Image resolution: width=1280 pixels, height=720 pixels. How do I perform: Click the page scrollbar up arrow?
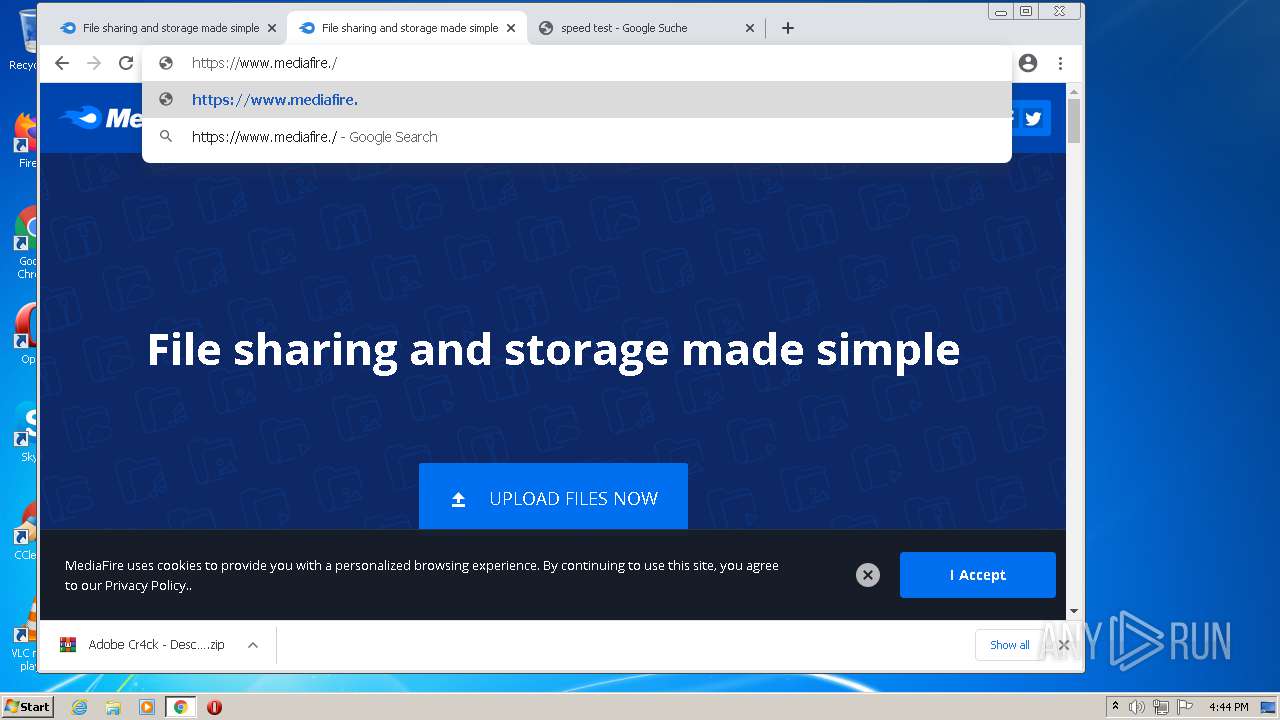[x=1074, y=92]
